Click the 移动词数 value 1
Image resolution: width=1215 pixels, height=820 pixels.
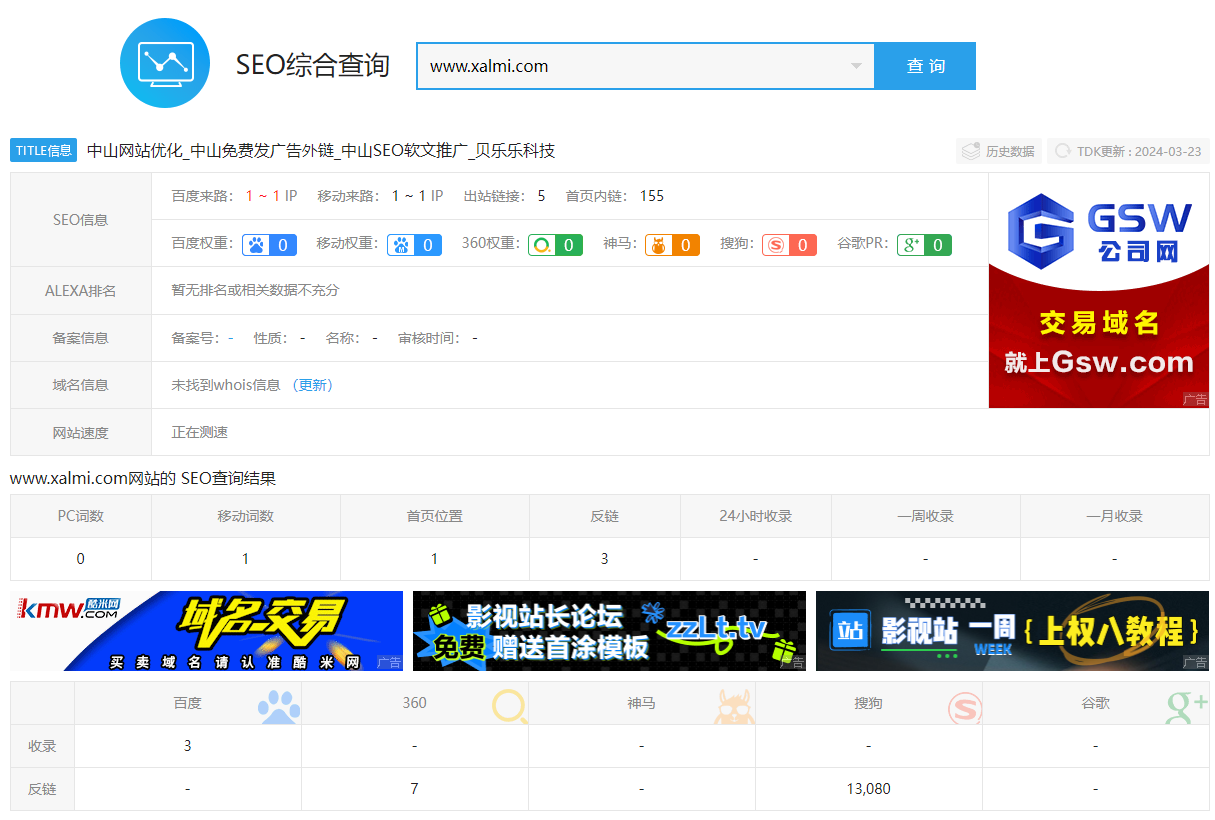(x=245, y=559)
